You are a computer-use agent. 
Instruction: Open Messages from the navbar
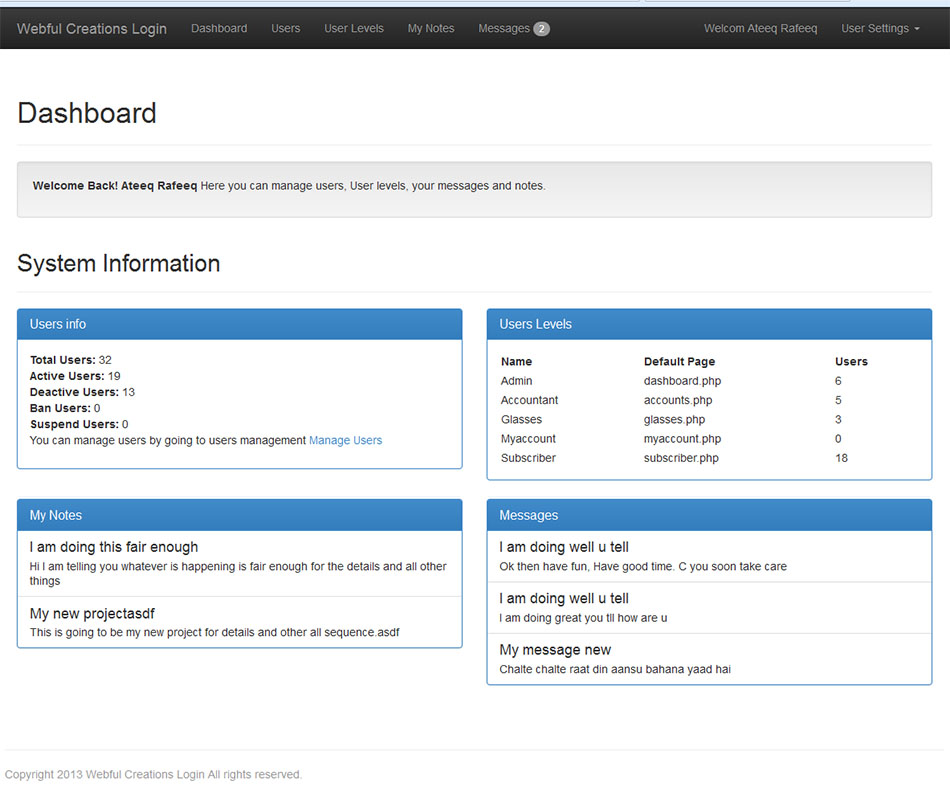(504, 29)
